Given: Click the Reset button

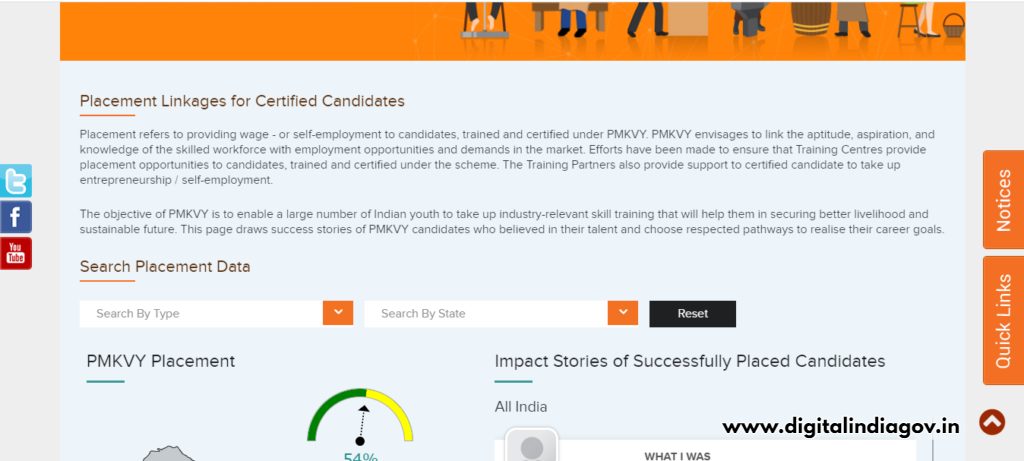Looking at the screenshot, I should (x=692, y=313).
